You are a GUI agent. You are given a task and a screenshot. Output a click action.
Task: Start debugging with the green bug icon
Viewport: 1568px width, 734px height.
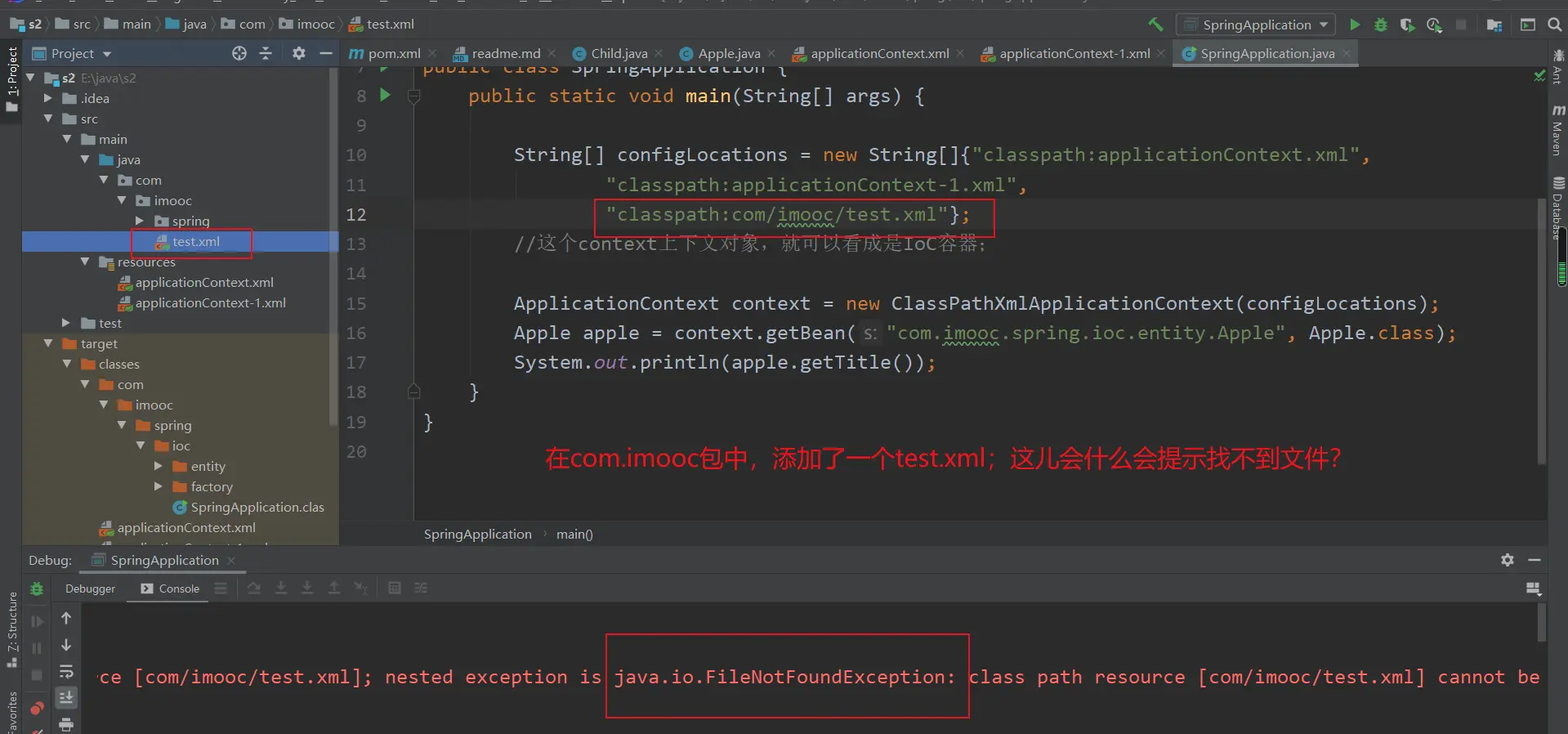pos(1380,25)
